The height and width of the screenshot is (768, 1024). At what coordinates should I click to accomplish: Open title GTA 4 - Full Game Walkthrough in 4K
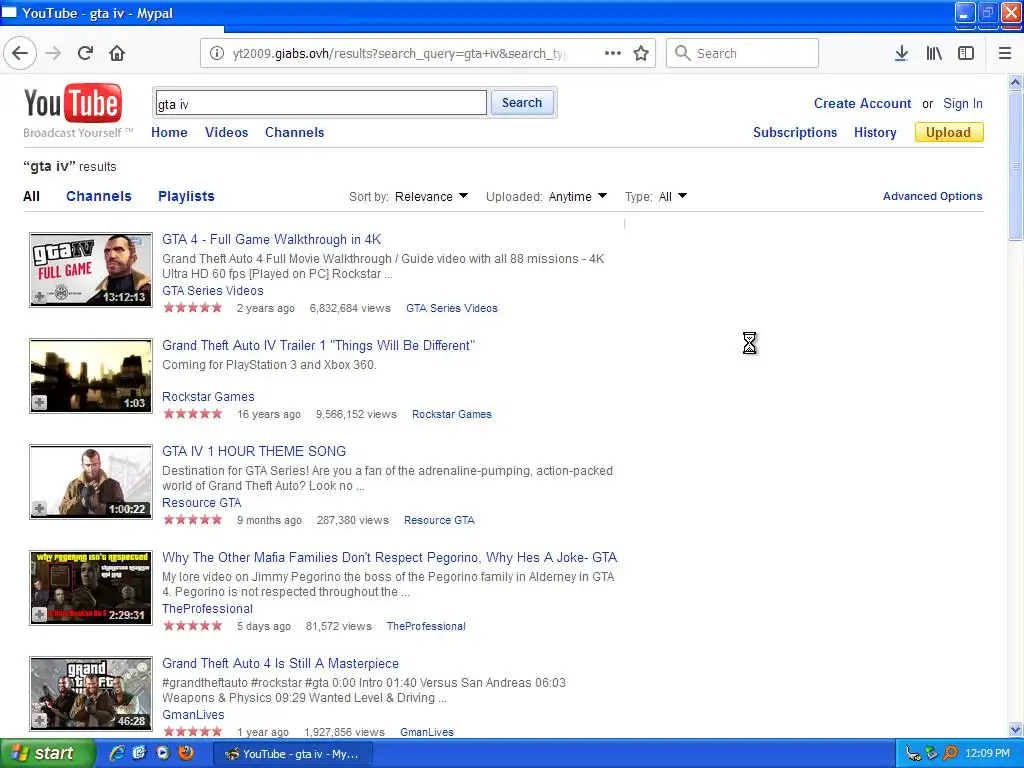272,240
